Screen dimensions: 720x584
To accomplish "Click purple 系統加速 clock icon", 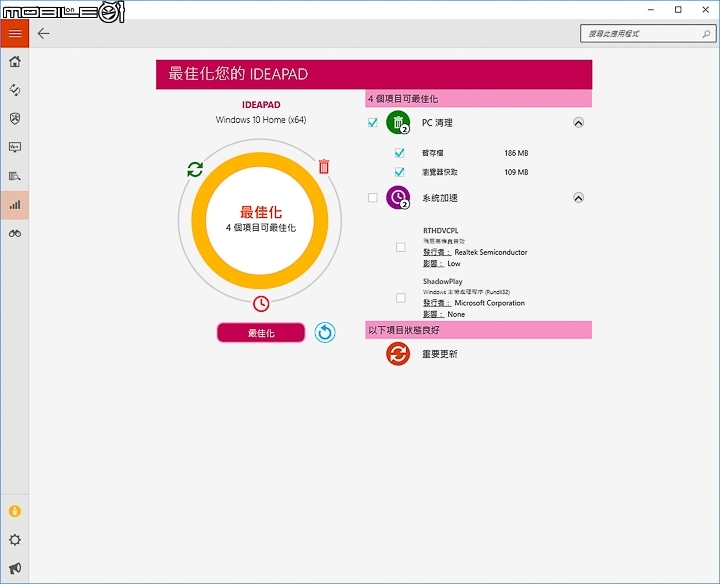I will tap(398, 198).
